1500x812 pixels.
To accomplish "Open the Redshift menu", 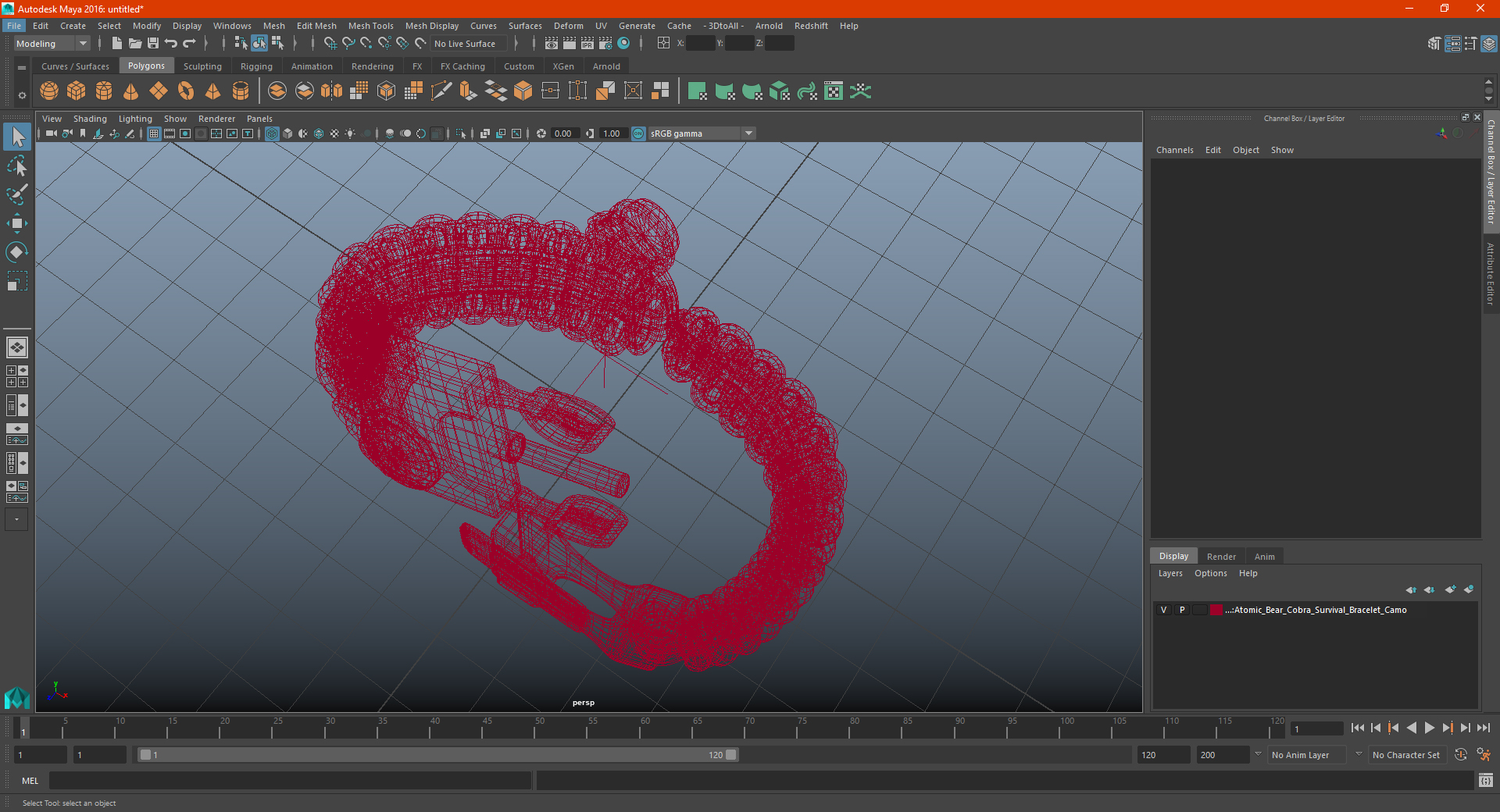I will point(811,26).
